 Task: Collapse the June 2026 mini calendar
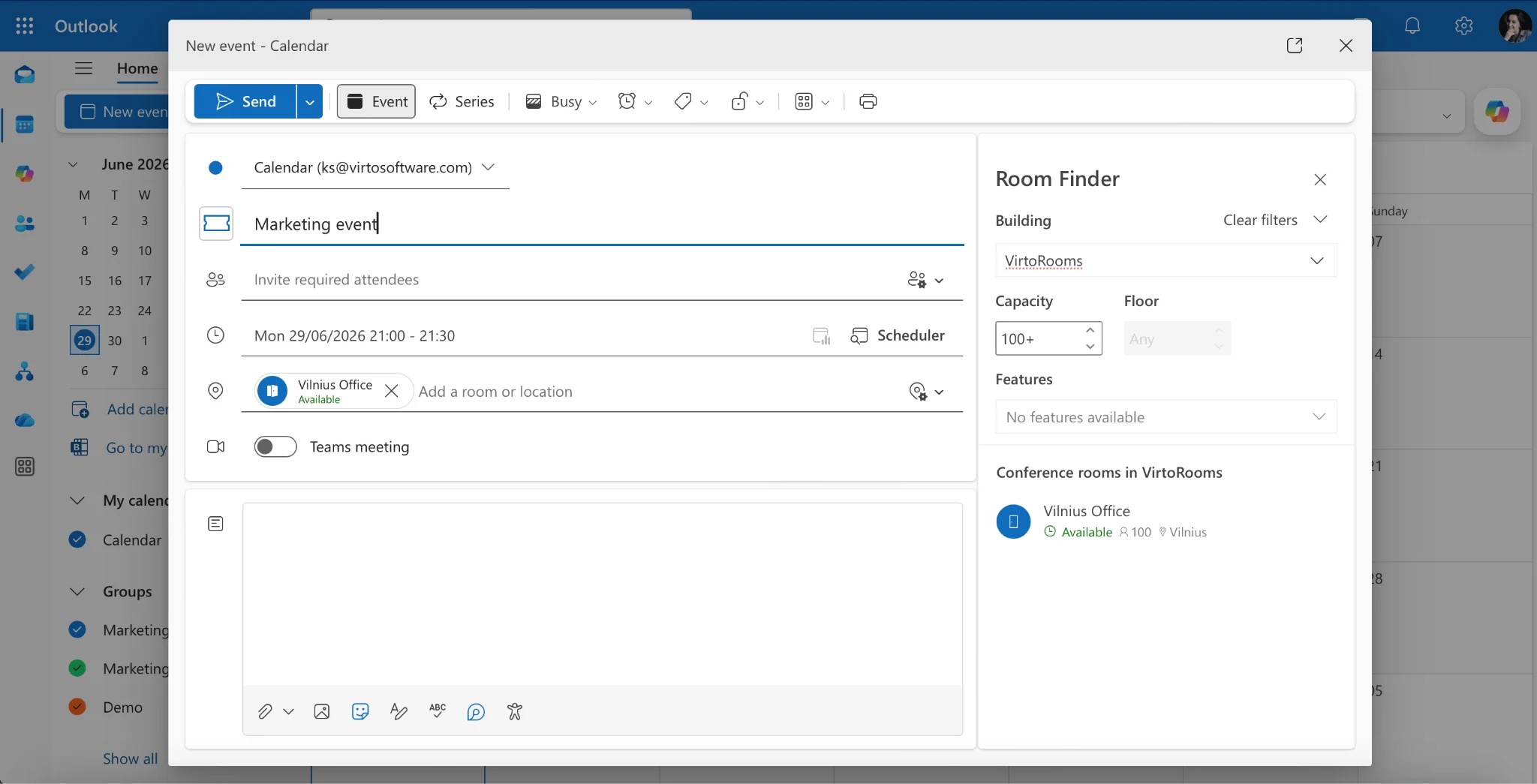[x=73, y=164]
